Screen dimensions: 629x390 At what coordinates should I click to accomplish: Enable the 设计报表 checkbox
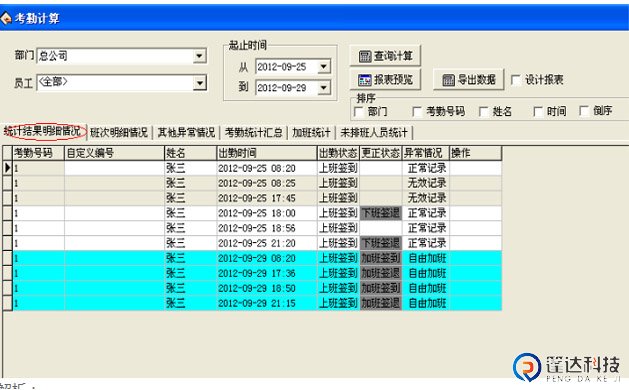click(x=516, y=79)
